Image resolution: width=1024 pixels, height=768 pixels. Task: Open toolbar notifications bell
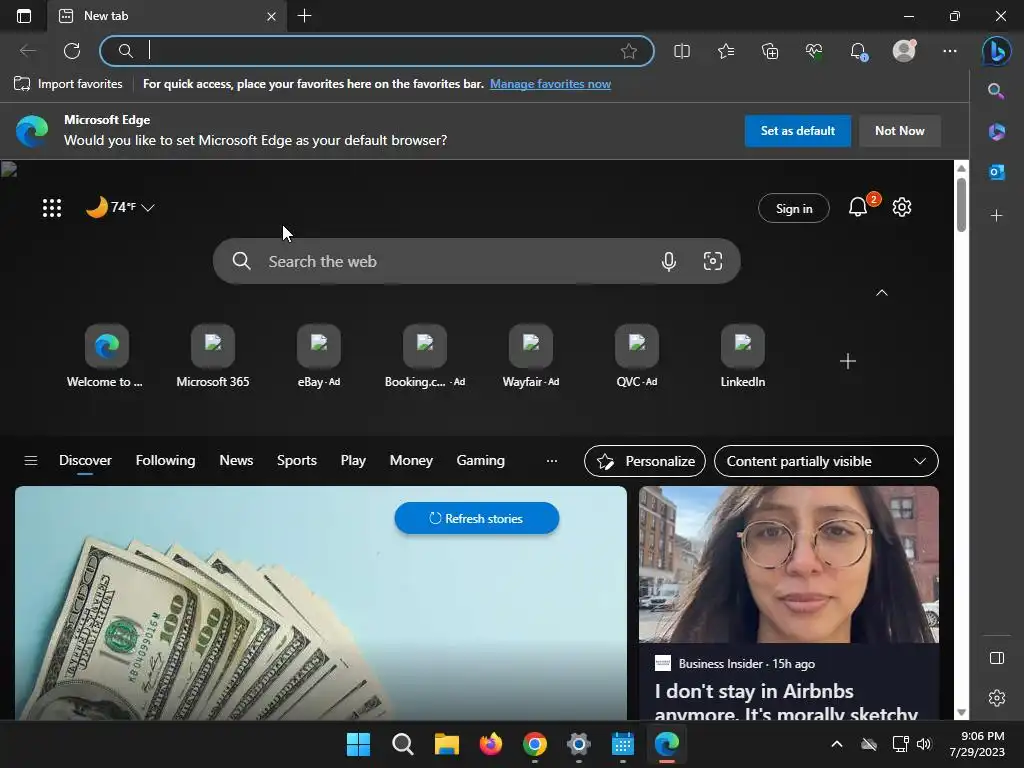pyautogui.click(x=858, y=51)
